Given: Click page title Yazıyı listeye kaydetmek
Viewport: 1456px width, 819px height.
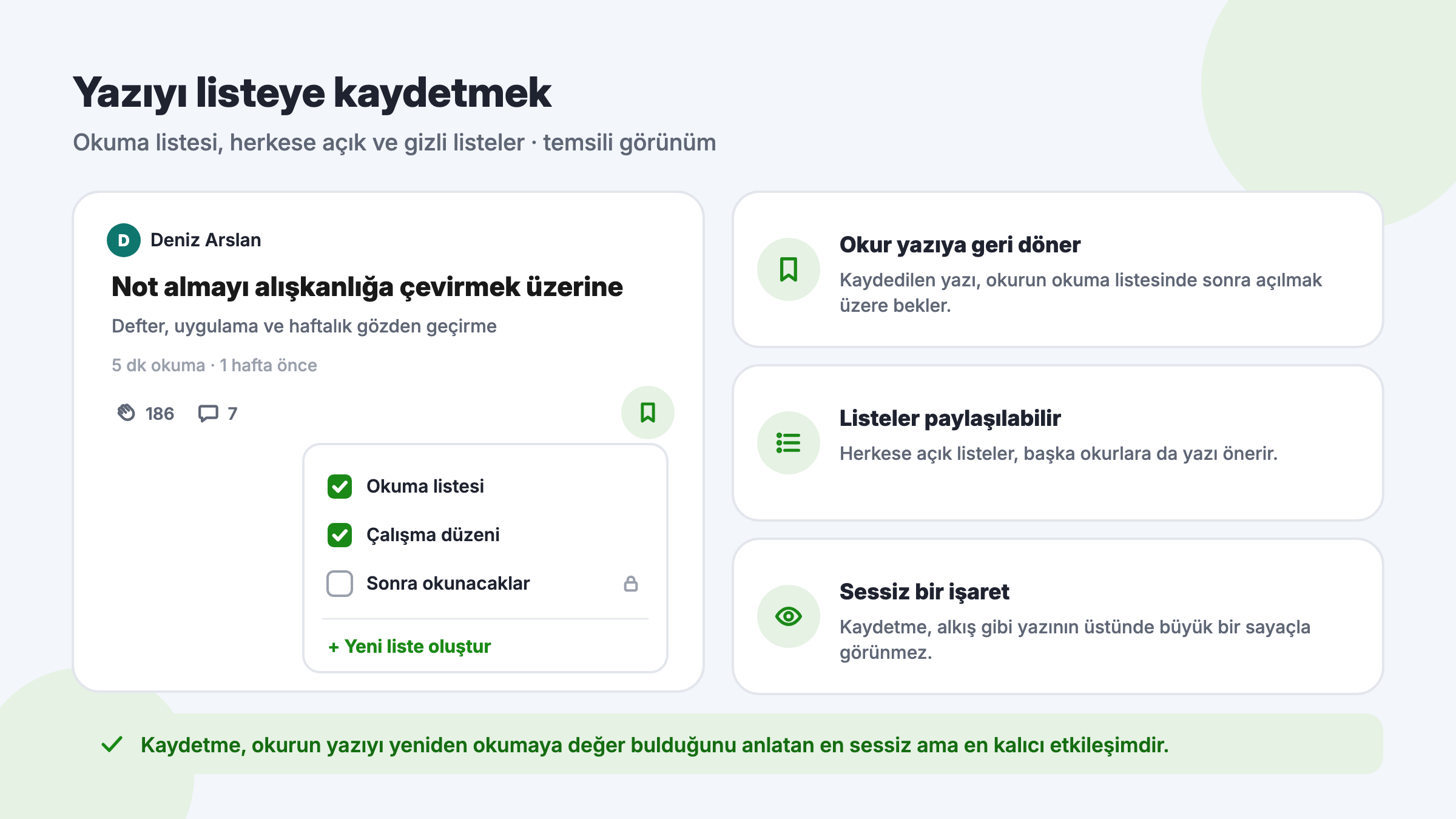Looking at the screenshot, I should 312,93.
